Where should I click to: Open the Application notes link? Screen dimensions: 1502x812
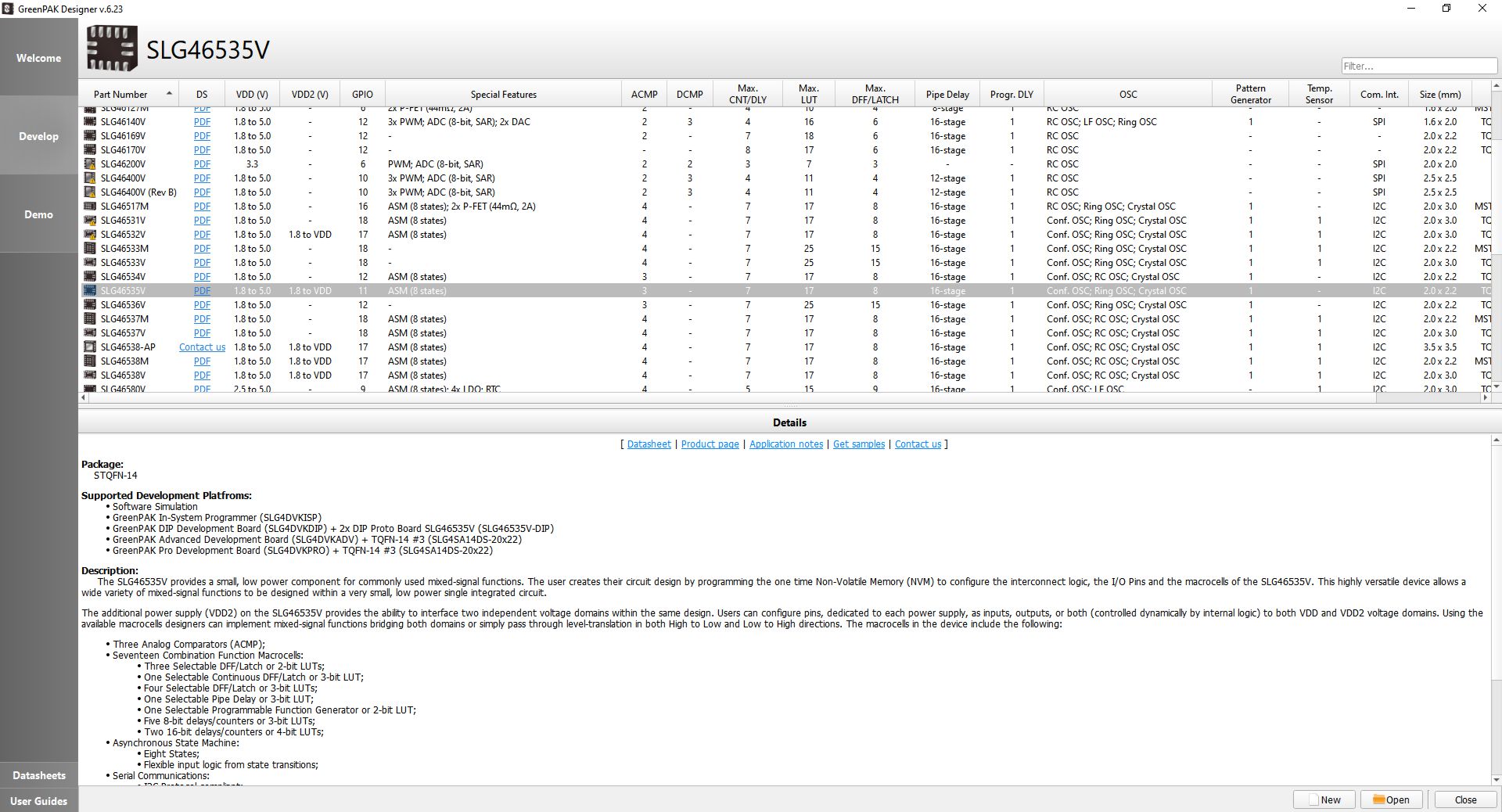[x=785, y=444]
